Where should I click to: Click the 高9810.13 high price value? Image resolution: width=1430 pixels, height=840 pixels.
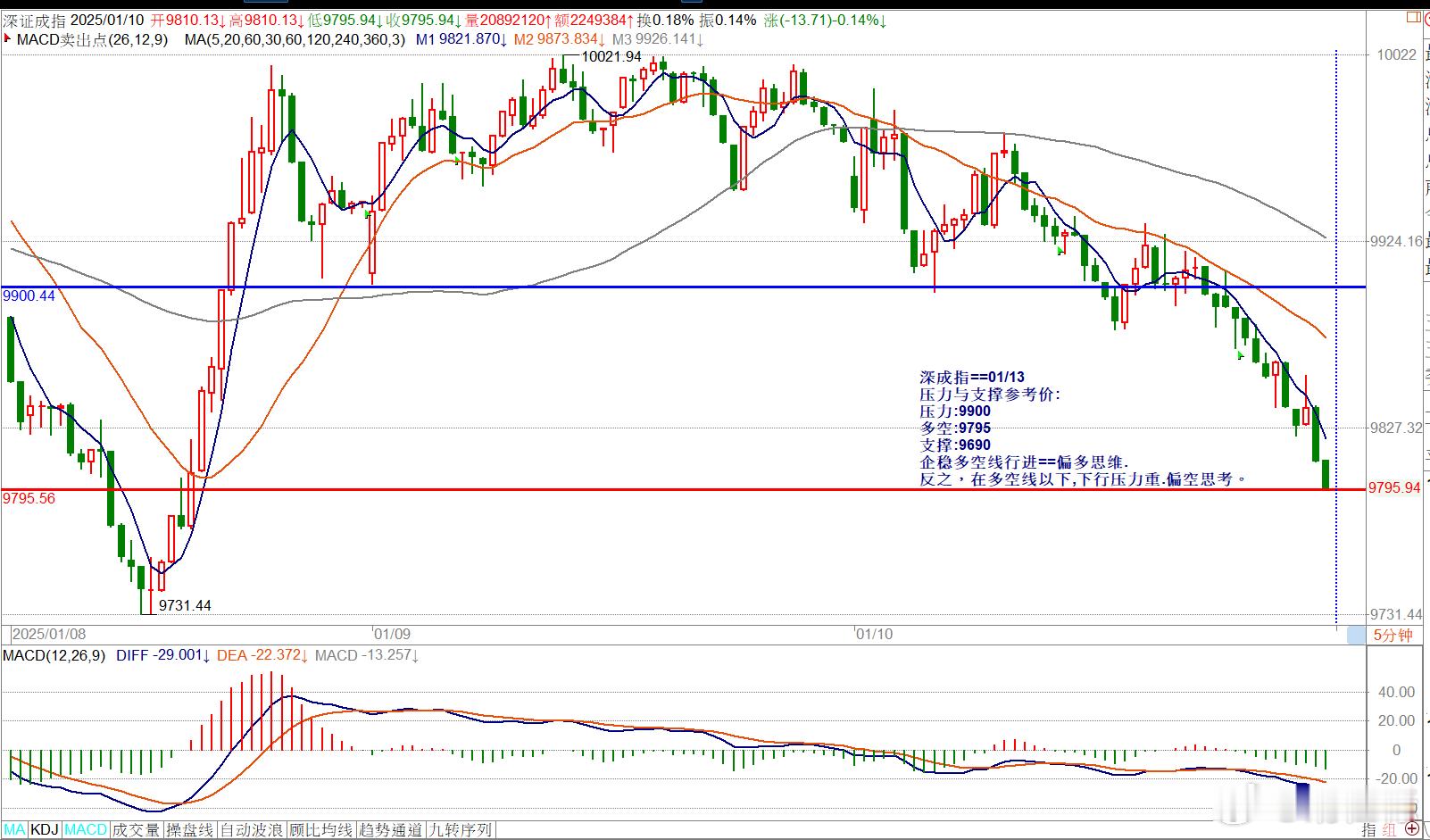[x=266, y=21]
